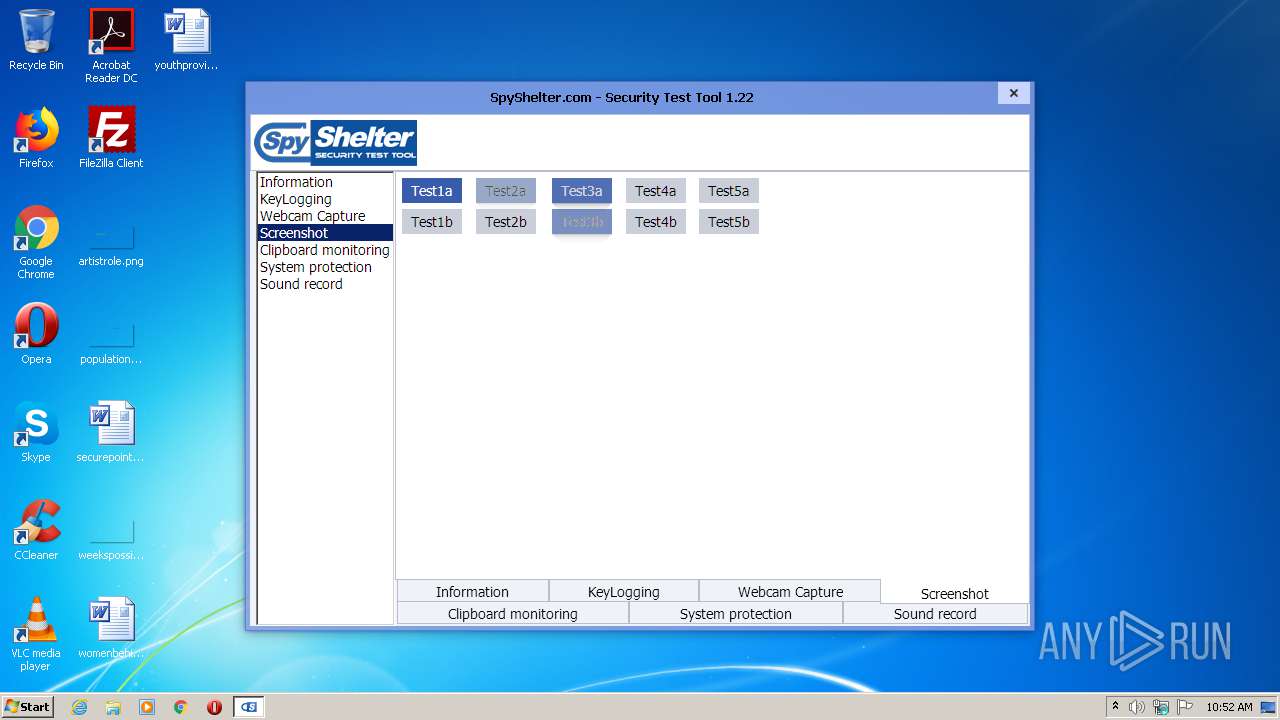
Task: Click the Show desktop button by the clock
Action: pyautogui.click(x=1268, y=707)
